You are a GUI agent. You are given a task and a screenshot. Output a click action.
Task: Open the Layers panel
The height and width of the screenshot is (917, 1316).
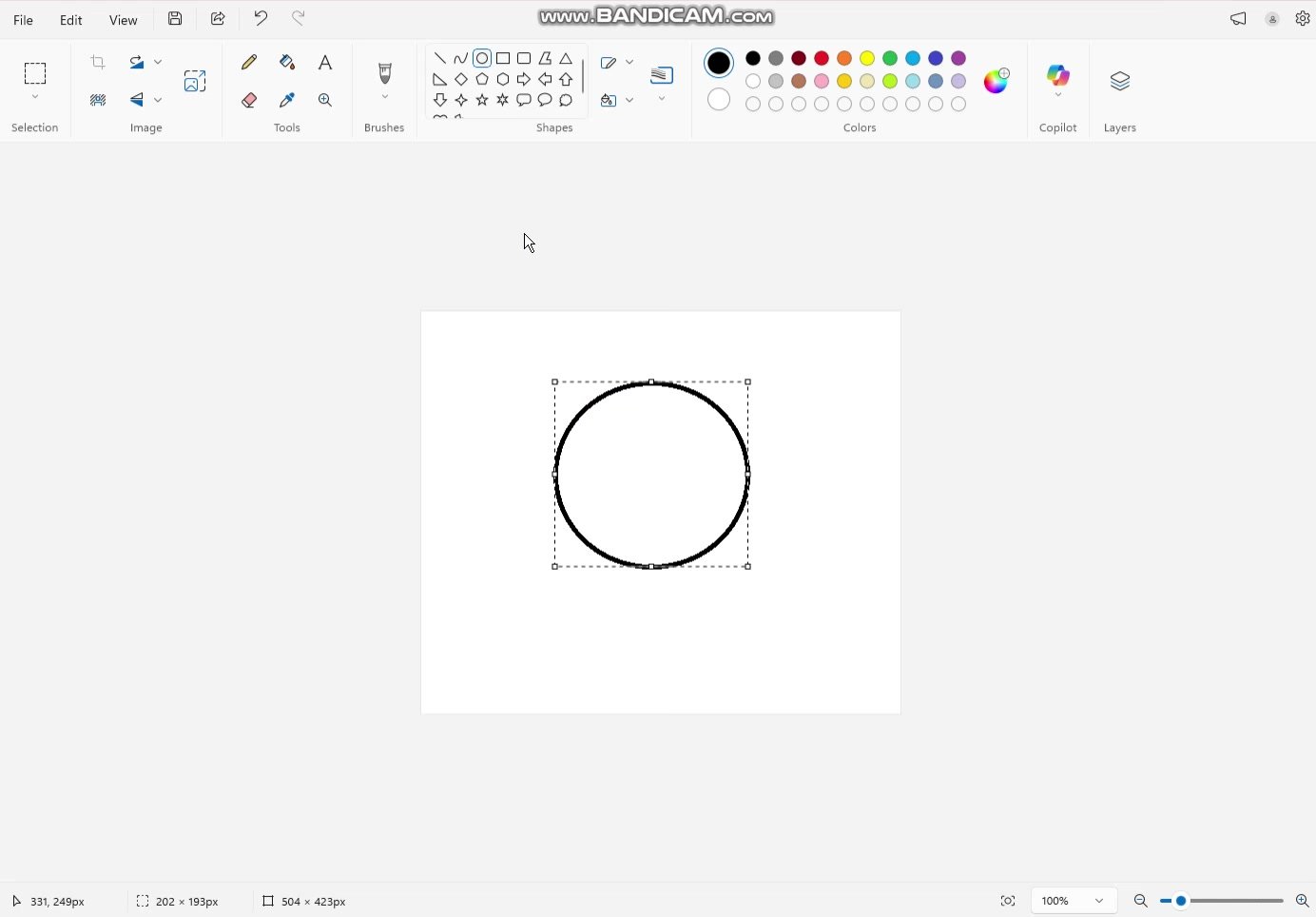[1119, 82]
